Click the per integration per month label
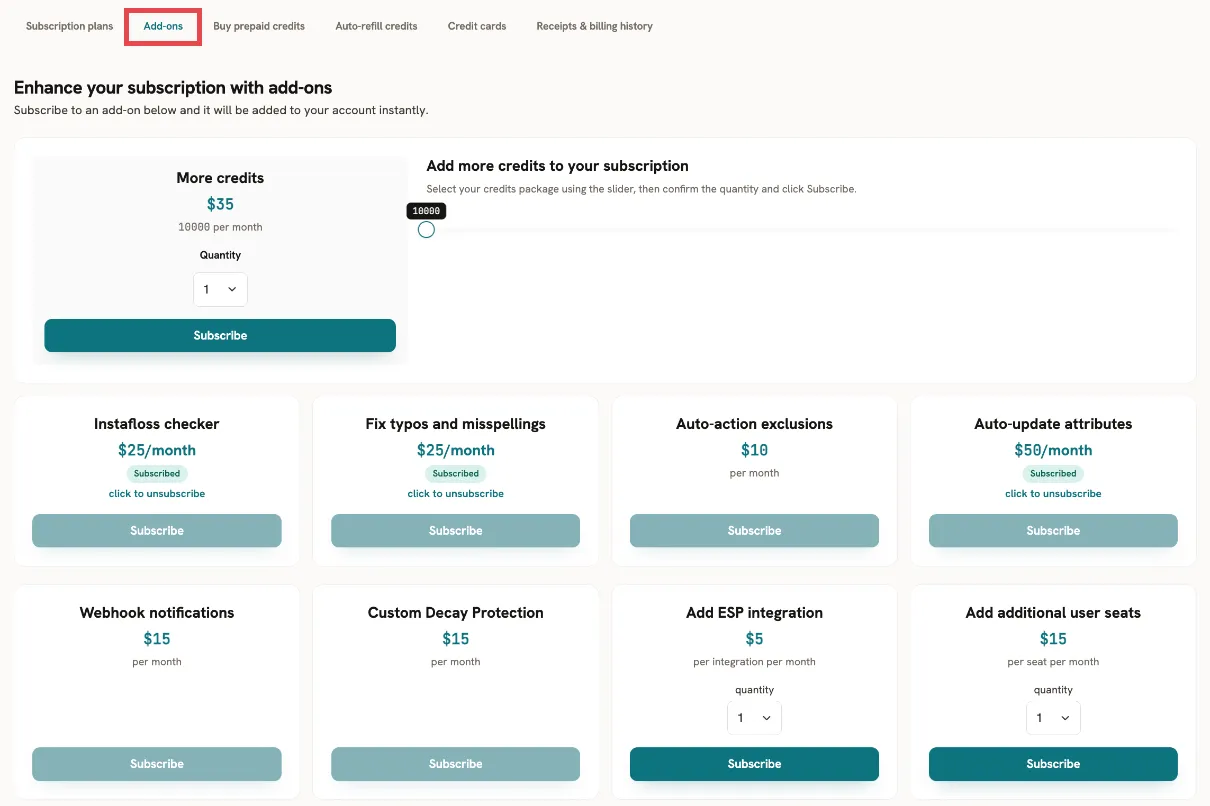The image size is (1210, 806). (754, 662)
